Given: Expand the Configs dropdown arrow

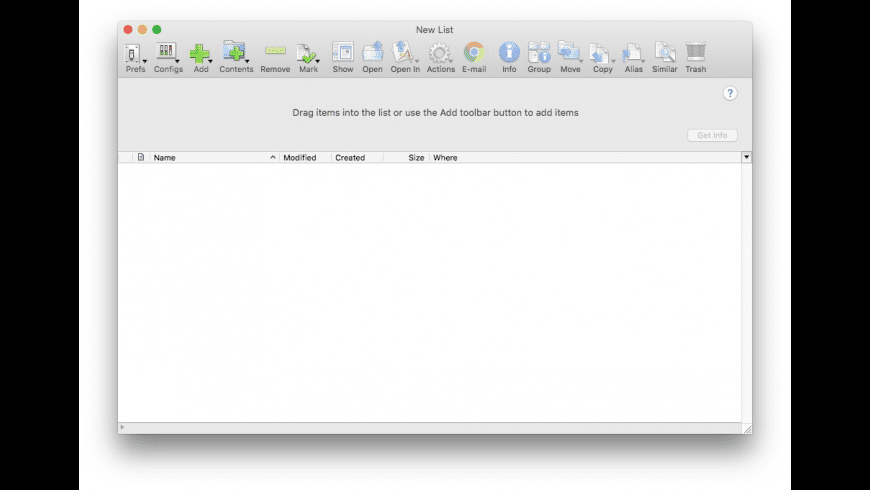Looking at the screenshot, I should (178, 61).
